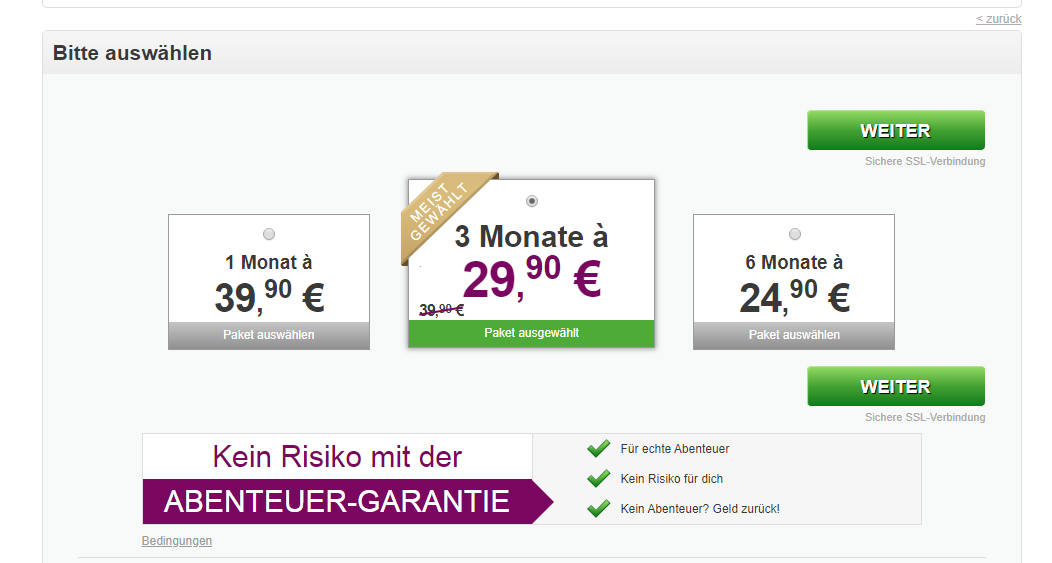Click the Kein Risiko mit der heading
This screenshot has height=563, width=1052.
[337, 457]
